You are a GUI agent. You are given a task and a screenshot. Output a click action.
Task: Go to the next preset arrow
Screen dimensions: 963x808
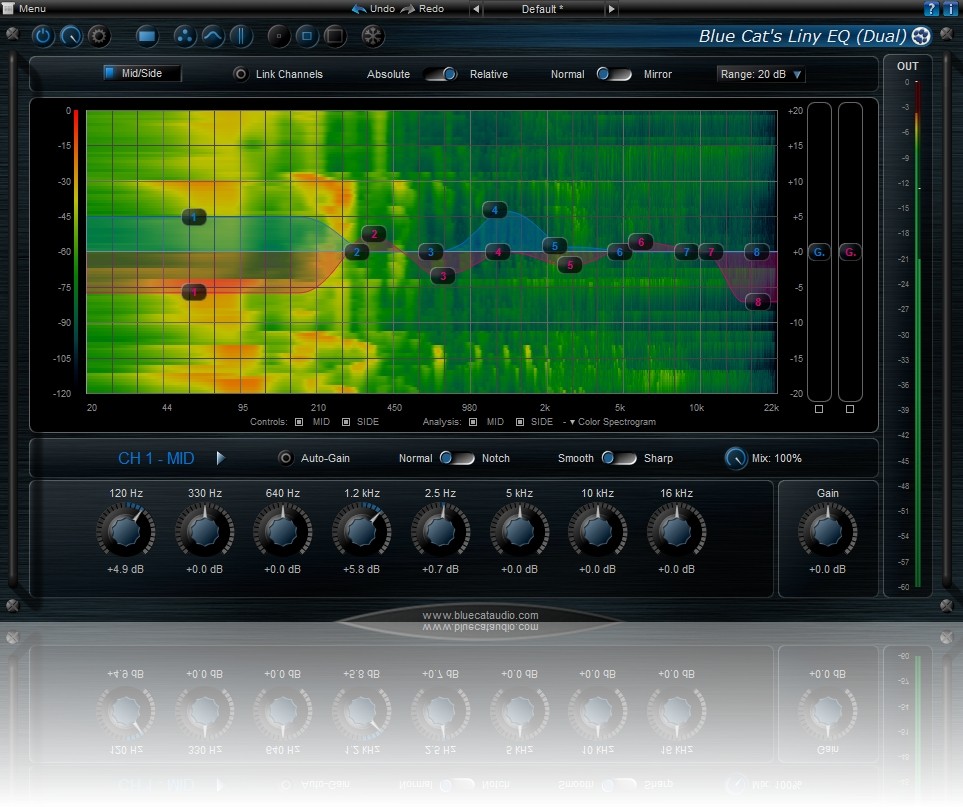pos(611,9)
